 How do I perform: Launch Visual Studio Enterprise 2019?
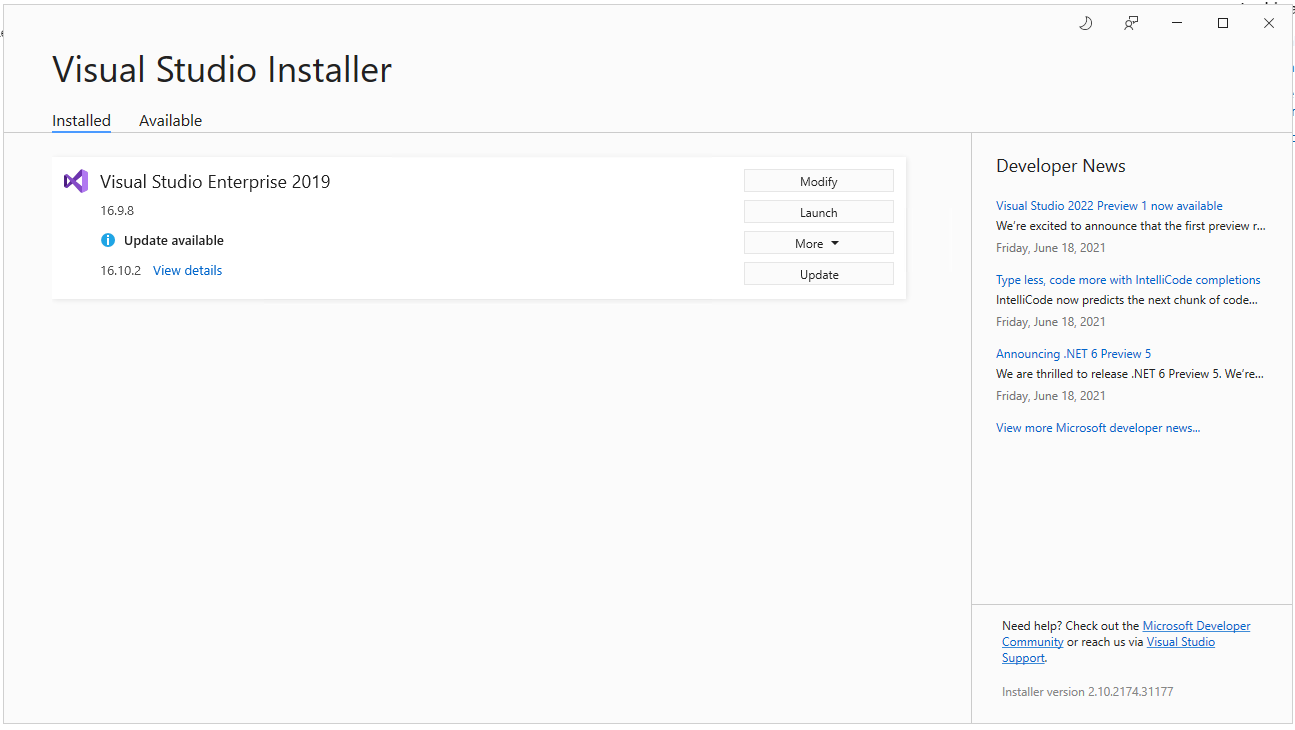[818, 212]
